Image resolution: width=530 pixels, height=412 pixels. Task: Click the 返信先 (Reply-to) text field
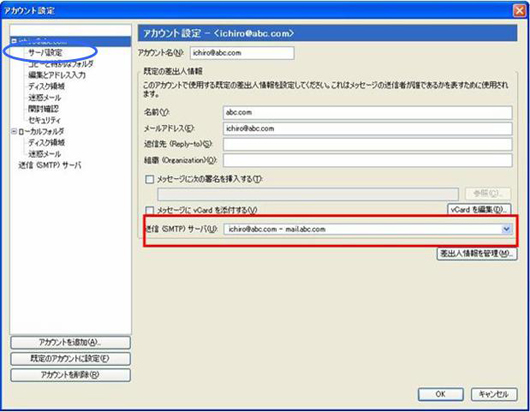[x=367, y=144]
